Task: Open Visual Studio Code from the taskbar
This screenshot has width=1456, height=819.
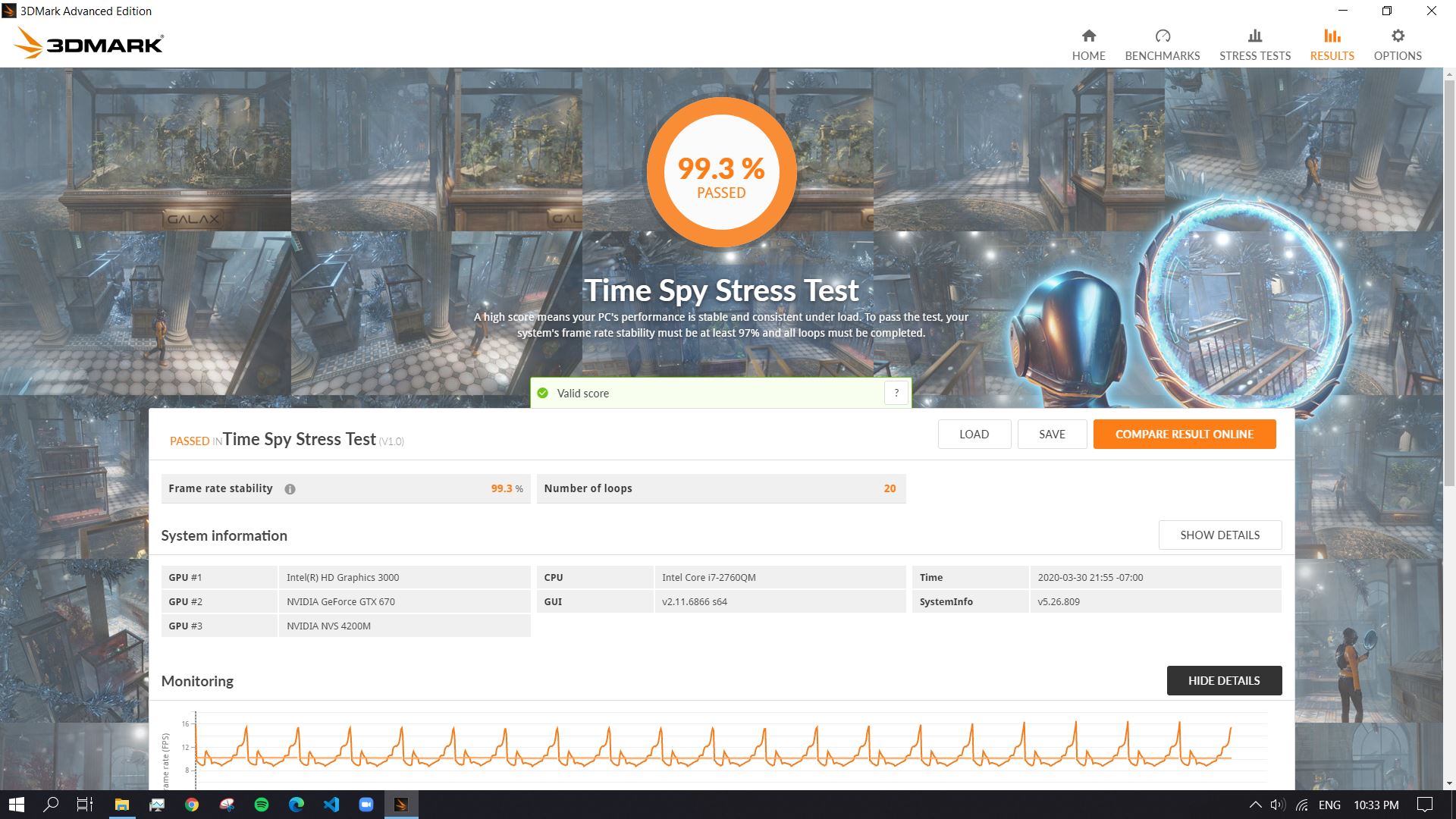Action: 331,805
